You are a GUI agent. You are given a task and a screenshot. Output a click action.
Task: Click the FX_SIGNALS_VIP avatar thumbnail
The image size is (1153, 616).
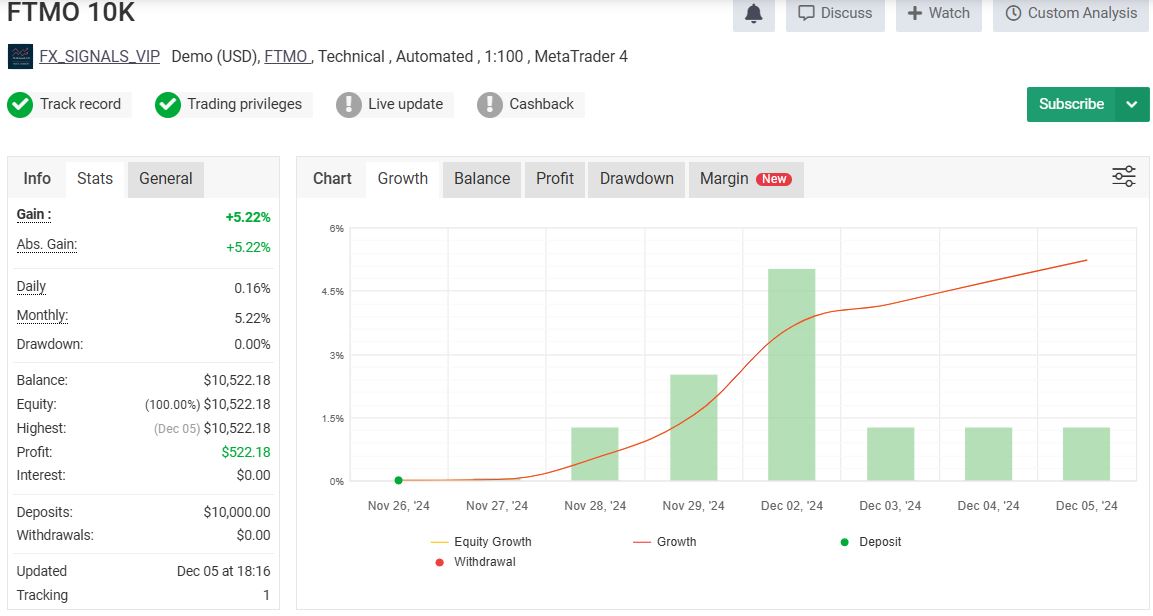[x=20, y=57]
